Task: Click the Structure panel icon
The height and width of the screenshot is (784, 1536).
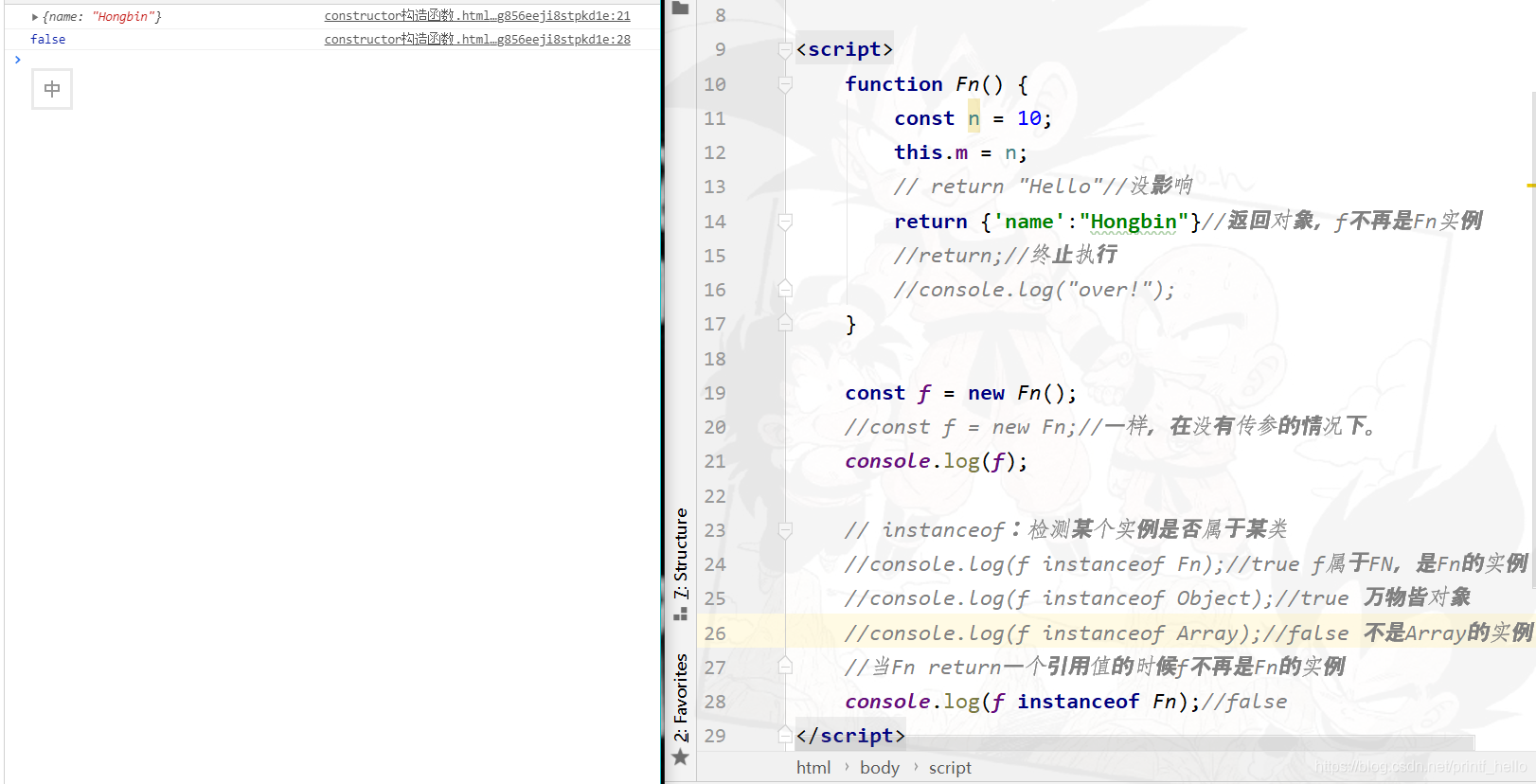Action: point(680,614)
